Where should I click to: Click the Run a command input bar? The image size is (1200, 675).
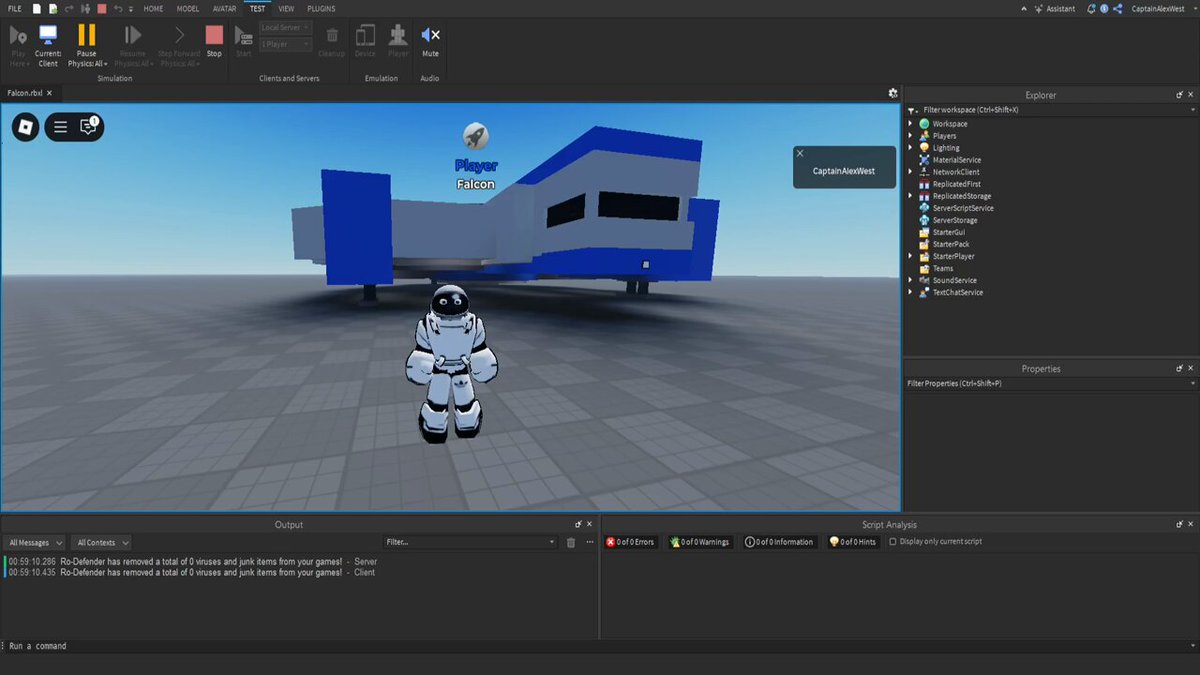(600, 646)
